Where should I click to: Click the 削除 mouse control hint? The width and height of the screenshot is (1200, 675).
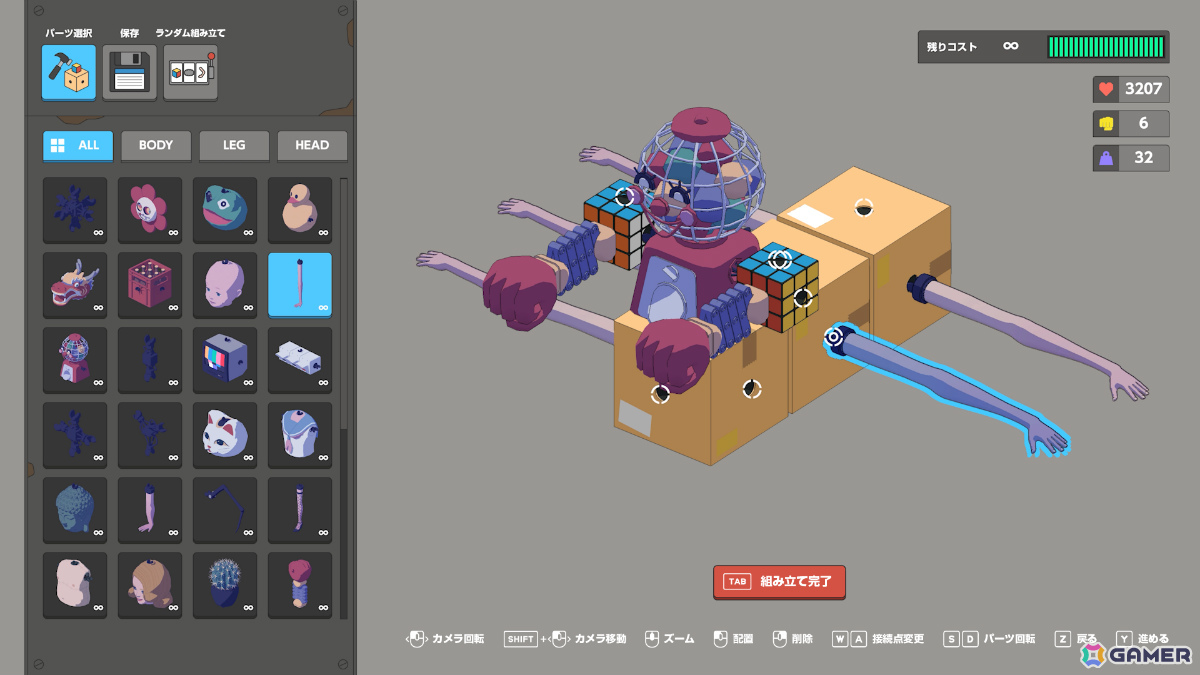[792, 638]
